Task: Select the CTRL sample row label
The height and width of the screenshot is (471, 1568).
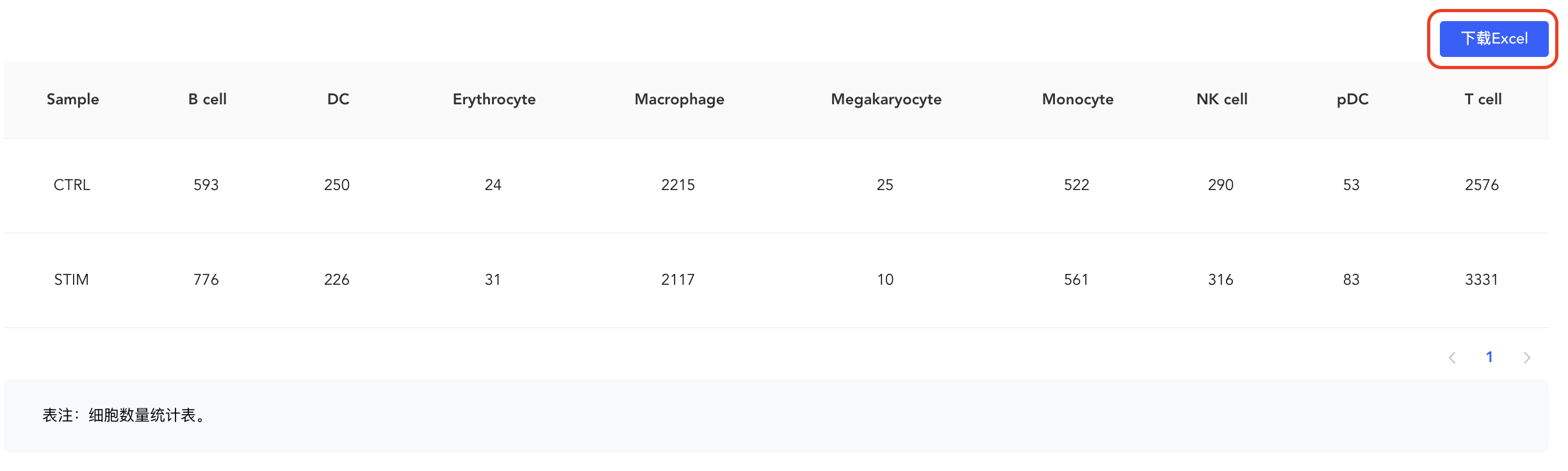Action: coord(72,185)
